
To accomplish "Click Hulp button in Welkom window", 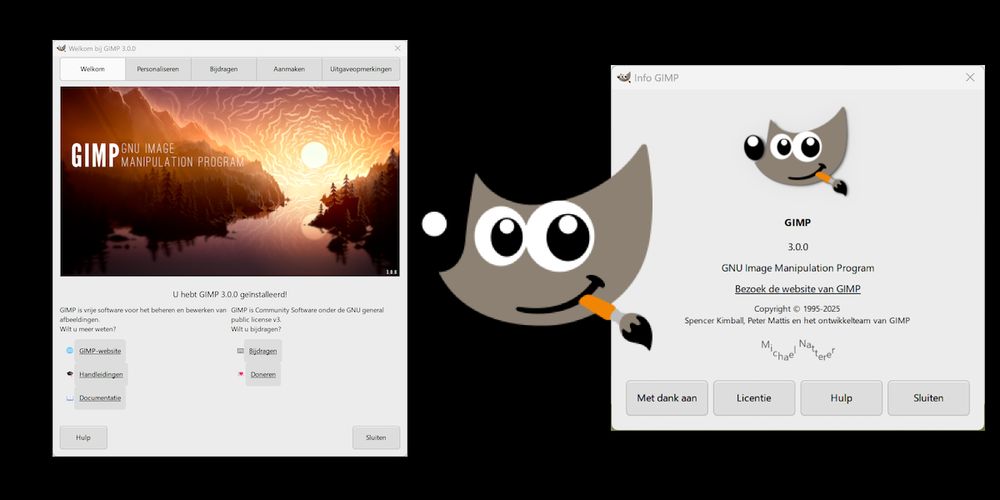I will pos(84,438).
